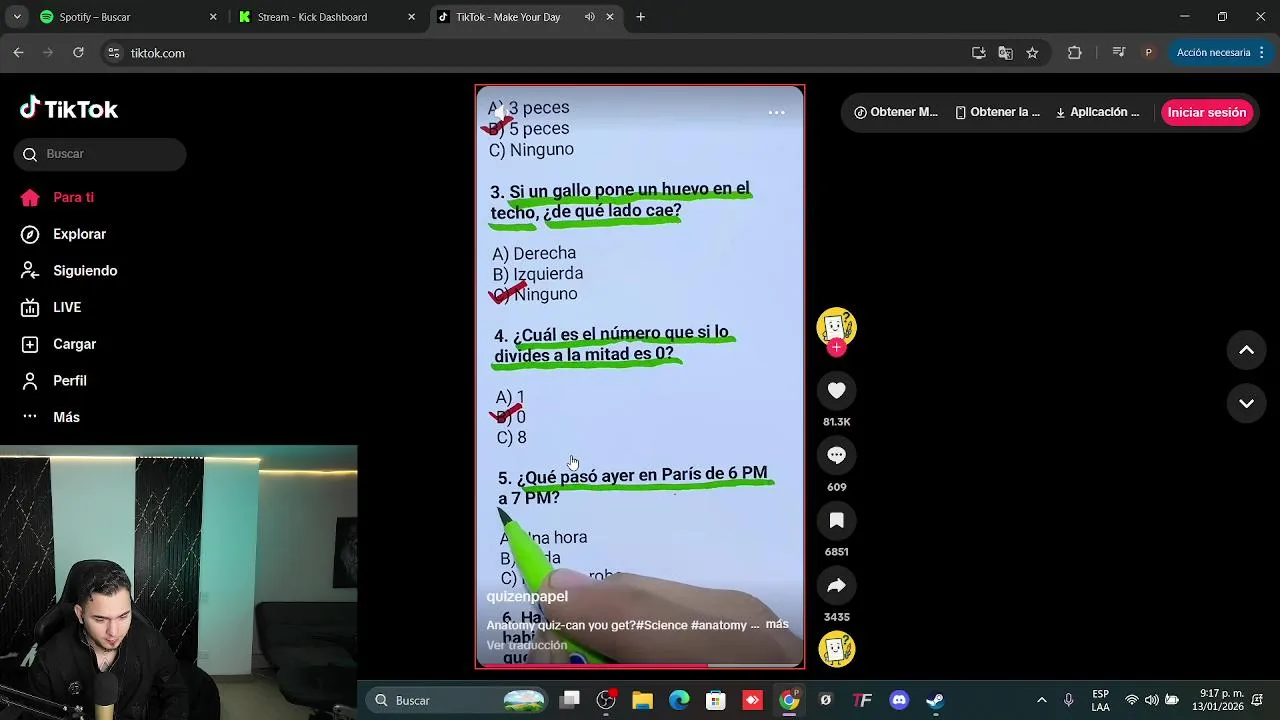Reload the page

(x=78, y=53)
